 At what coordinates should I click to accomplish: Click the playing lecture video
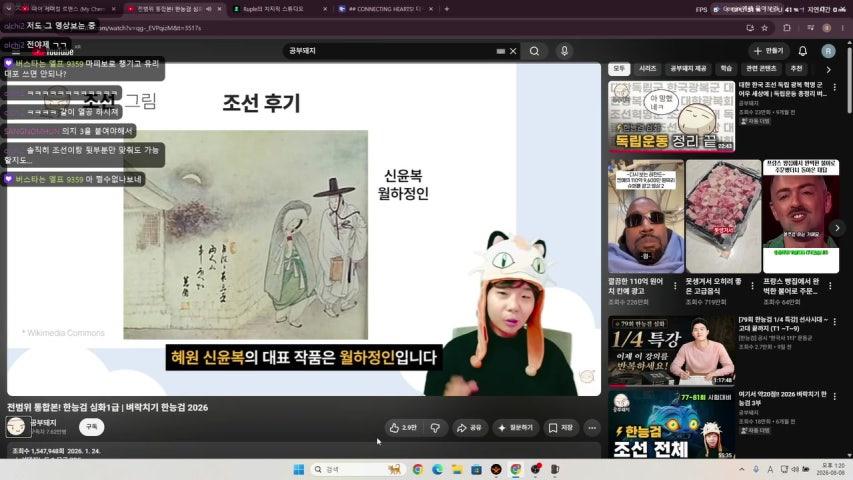304,229
